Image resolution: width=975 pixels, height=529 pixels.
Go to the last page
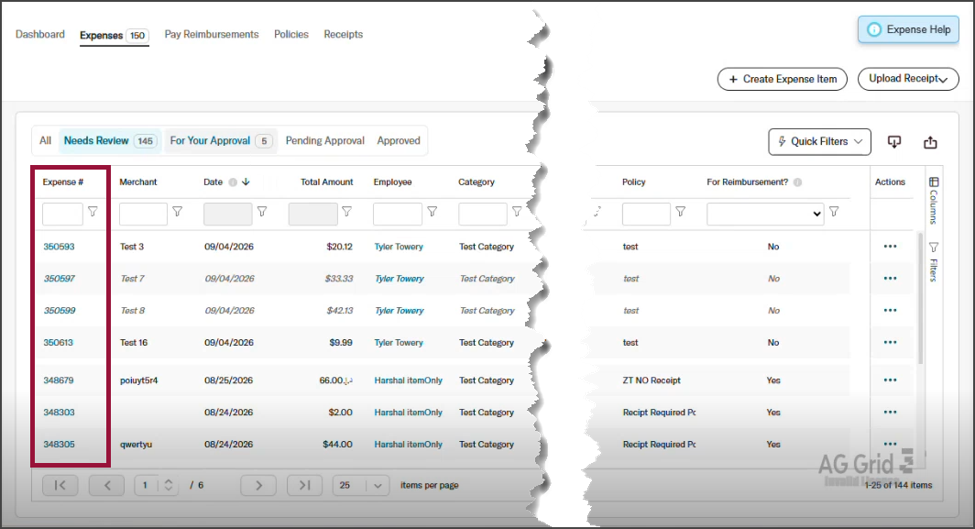[305, 485]
